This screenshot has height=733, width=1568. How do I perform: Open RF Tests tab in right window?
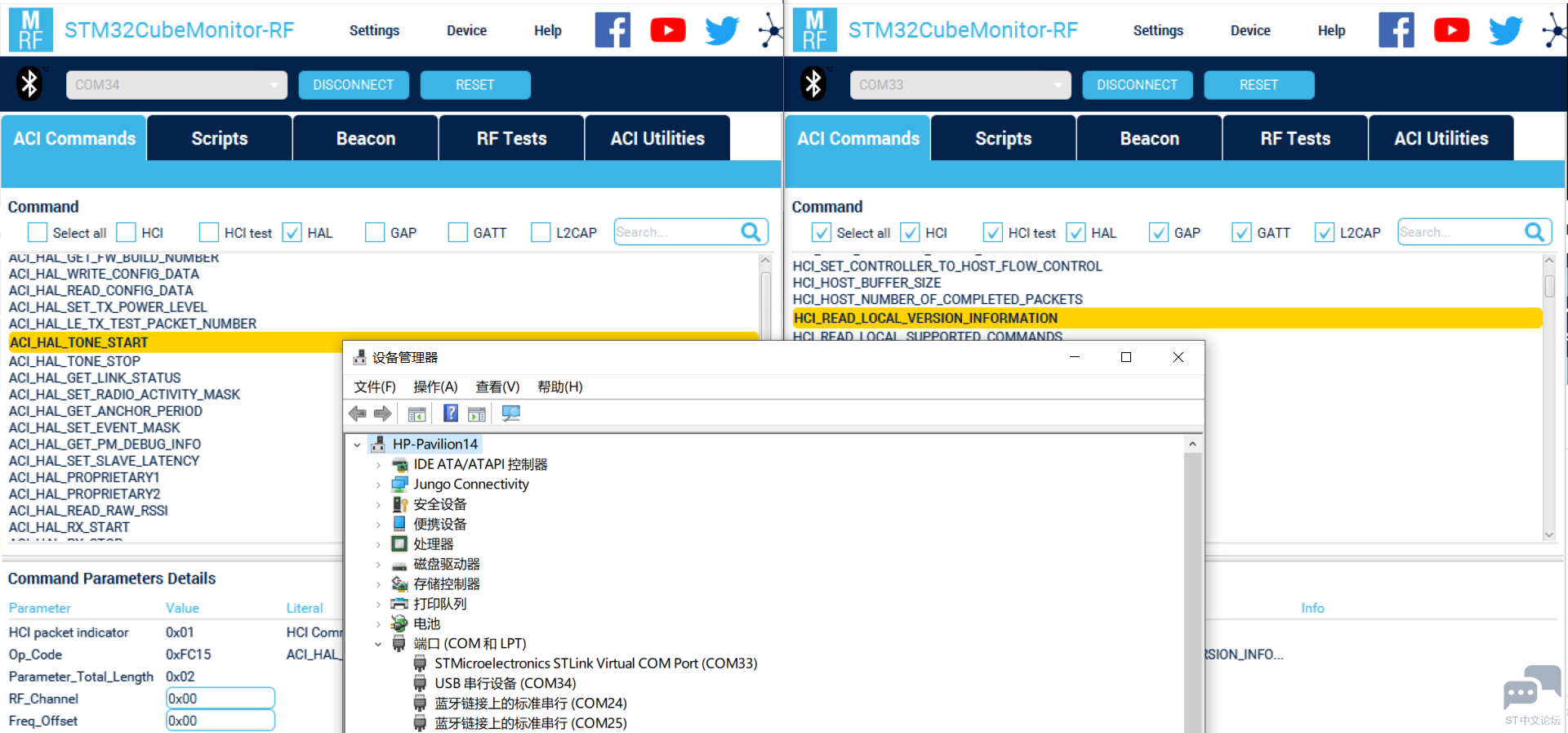1295,138
